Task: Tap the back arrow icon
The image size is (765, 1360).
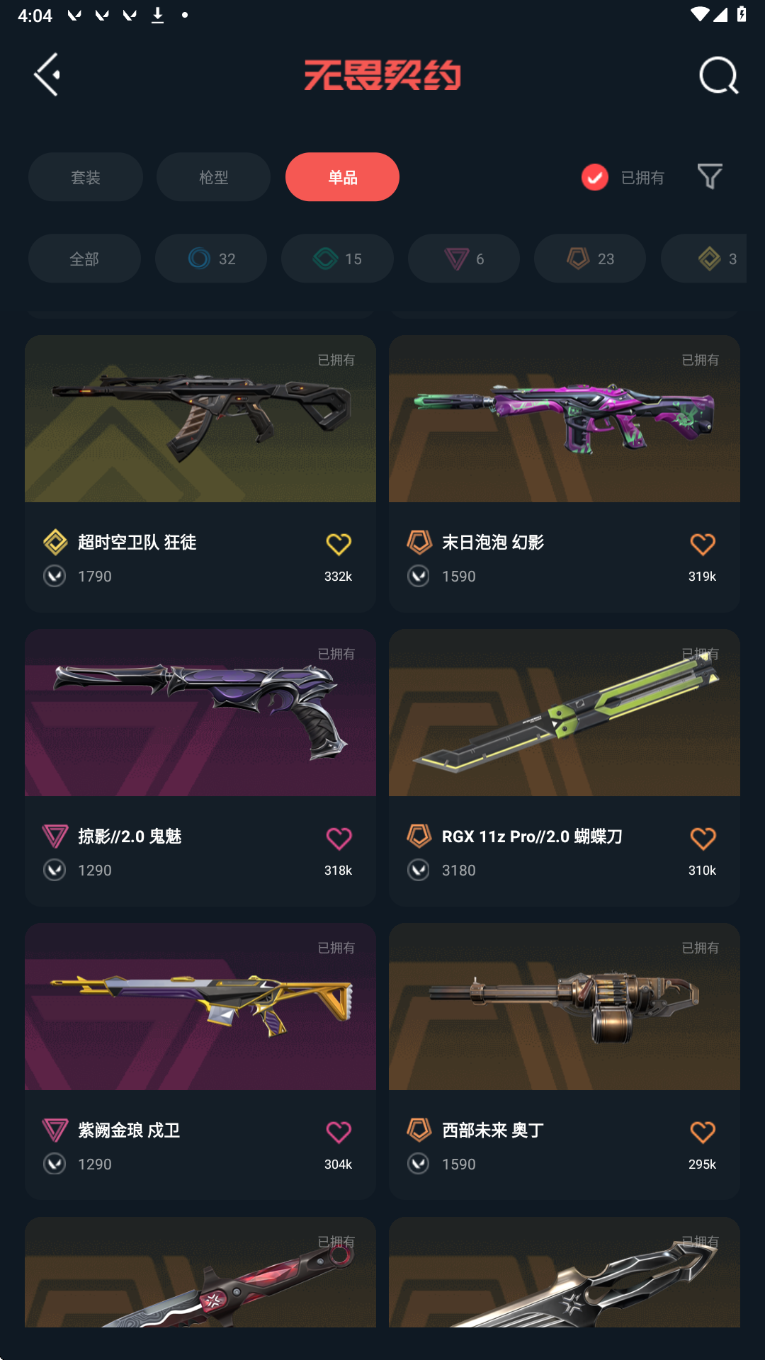Action: click(47, 75)
